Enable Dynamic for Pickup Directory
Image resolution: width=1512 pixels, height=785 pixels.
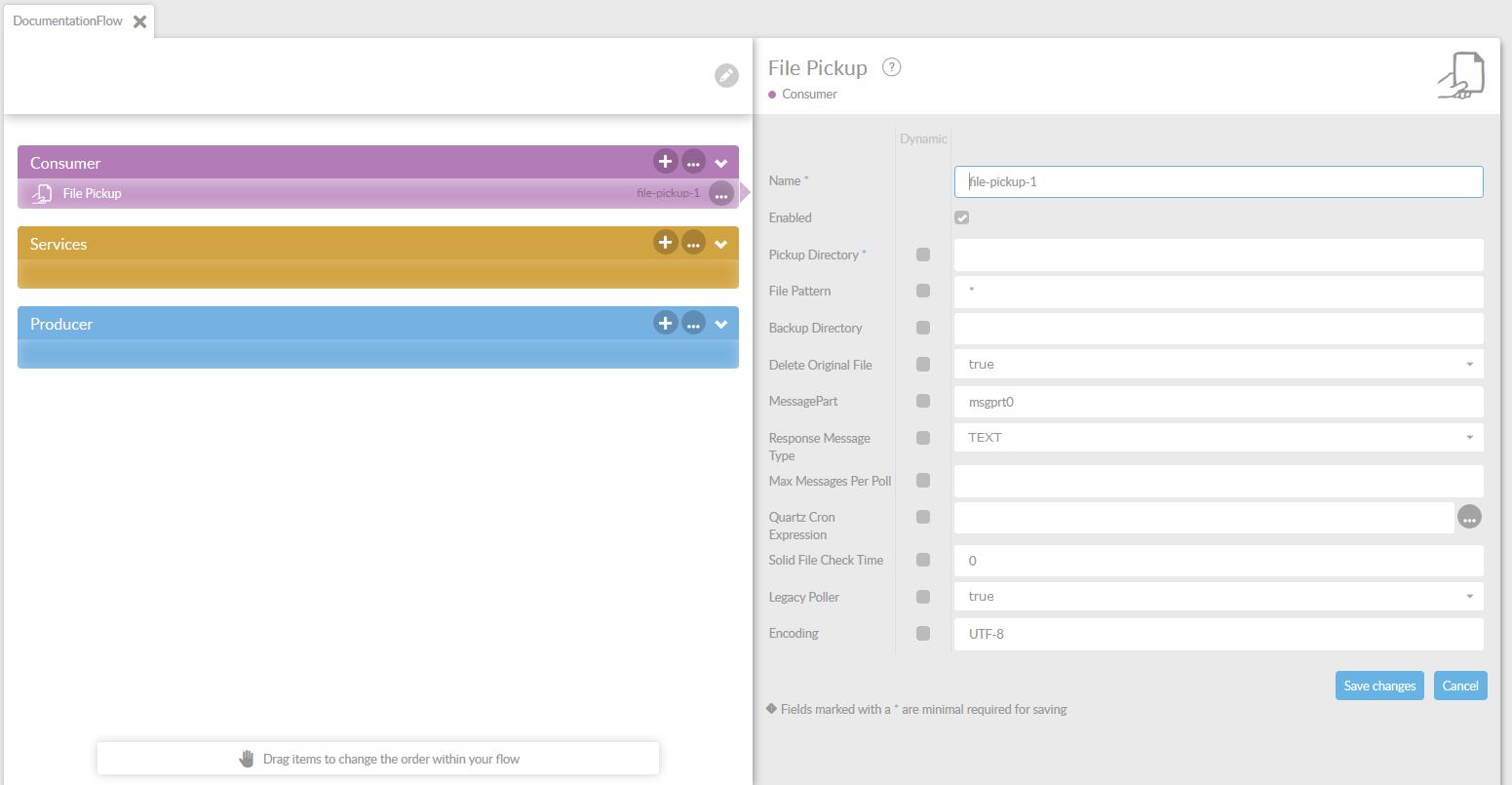[x=923, y=255]
